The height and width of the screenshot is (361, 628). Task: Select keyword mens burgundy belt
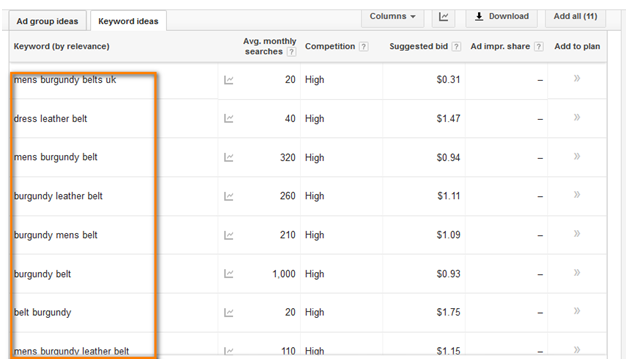[56, 157]
